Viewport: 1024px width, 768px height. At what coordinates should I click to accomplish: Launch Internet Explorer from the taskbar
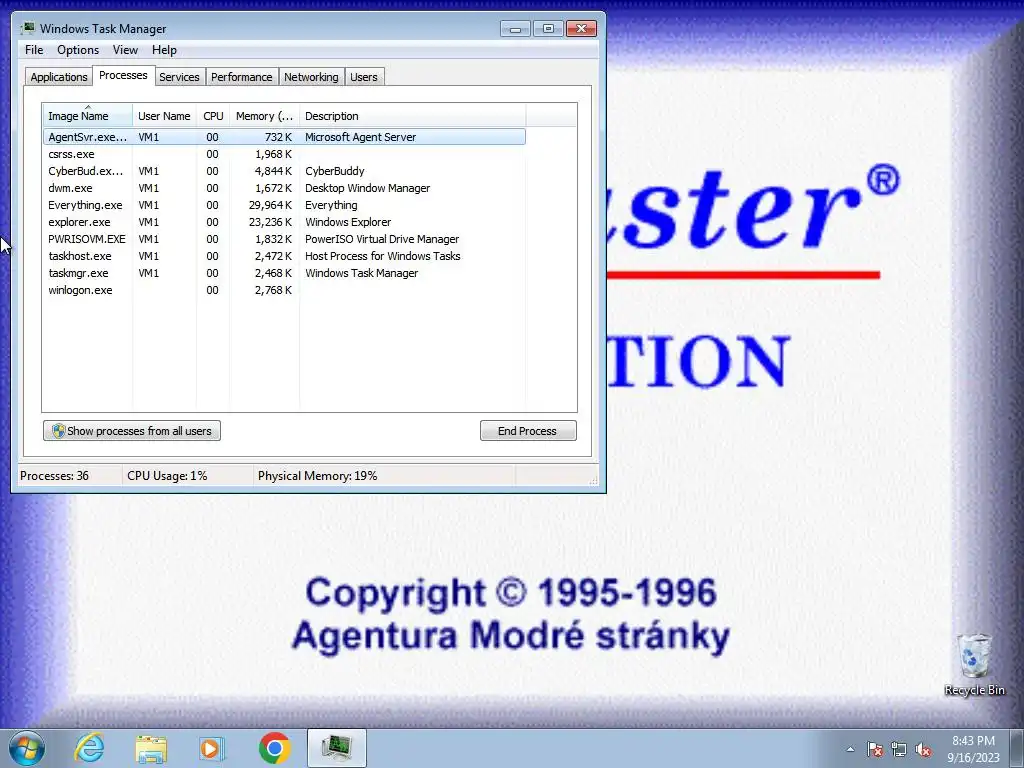(89, 748)
